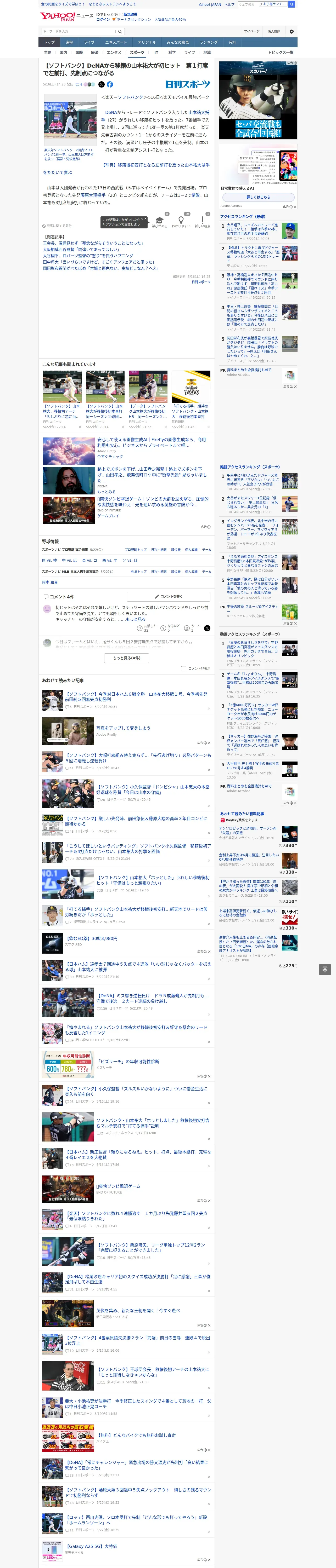Click the キーワードを入力 search field

pyautogui.click(x=79, y=31)
